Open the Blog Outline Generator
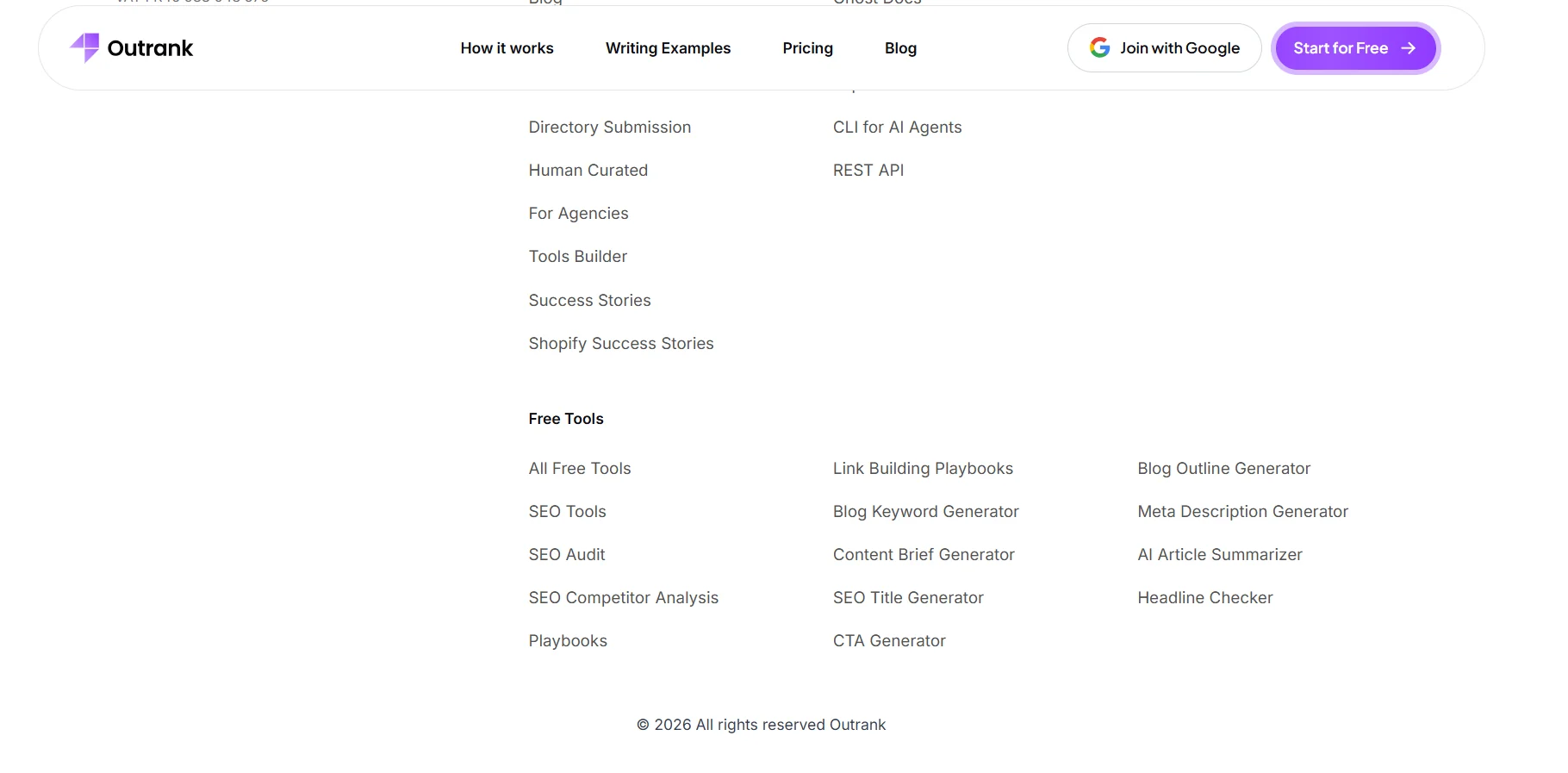The width and height of the screenshot is (1568, 773). point(1224,469)
